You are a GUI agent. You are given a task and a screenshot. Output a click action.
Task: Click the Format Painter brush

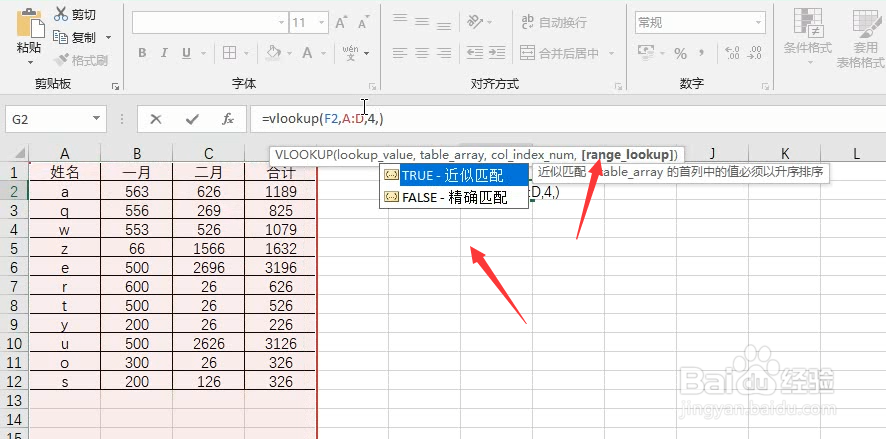click(62, 60)
